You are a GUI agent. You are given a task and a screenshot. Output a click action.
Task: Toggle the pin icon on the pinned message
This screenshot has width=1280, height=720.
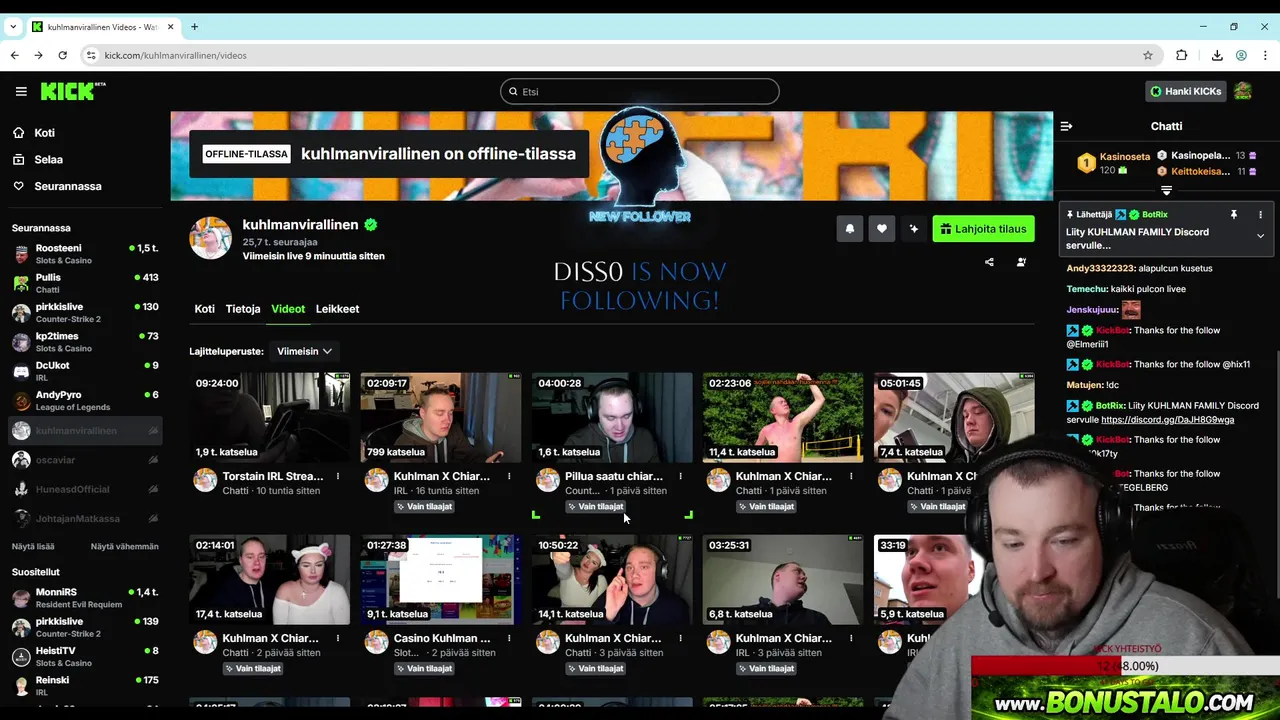(1233, 214)
